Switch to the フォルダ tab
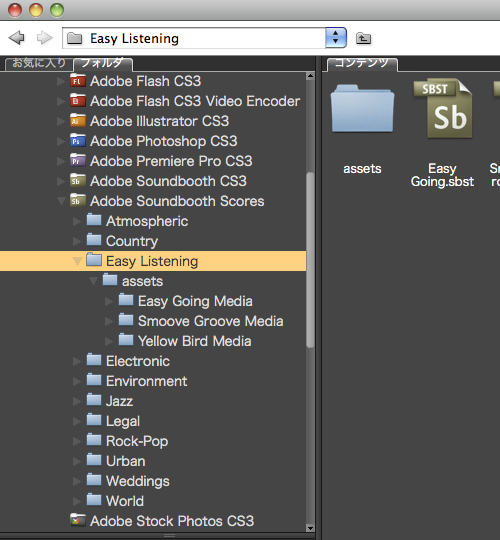This screenshot has width=500, height=540. tap(103, 63)
